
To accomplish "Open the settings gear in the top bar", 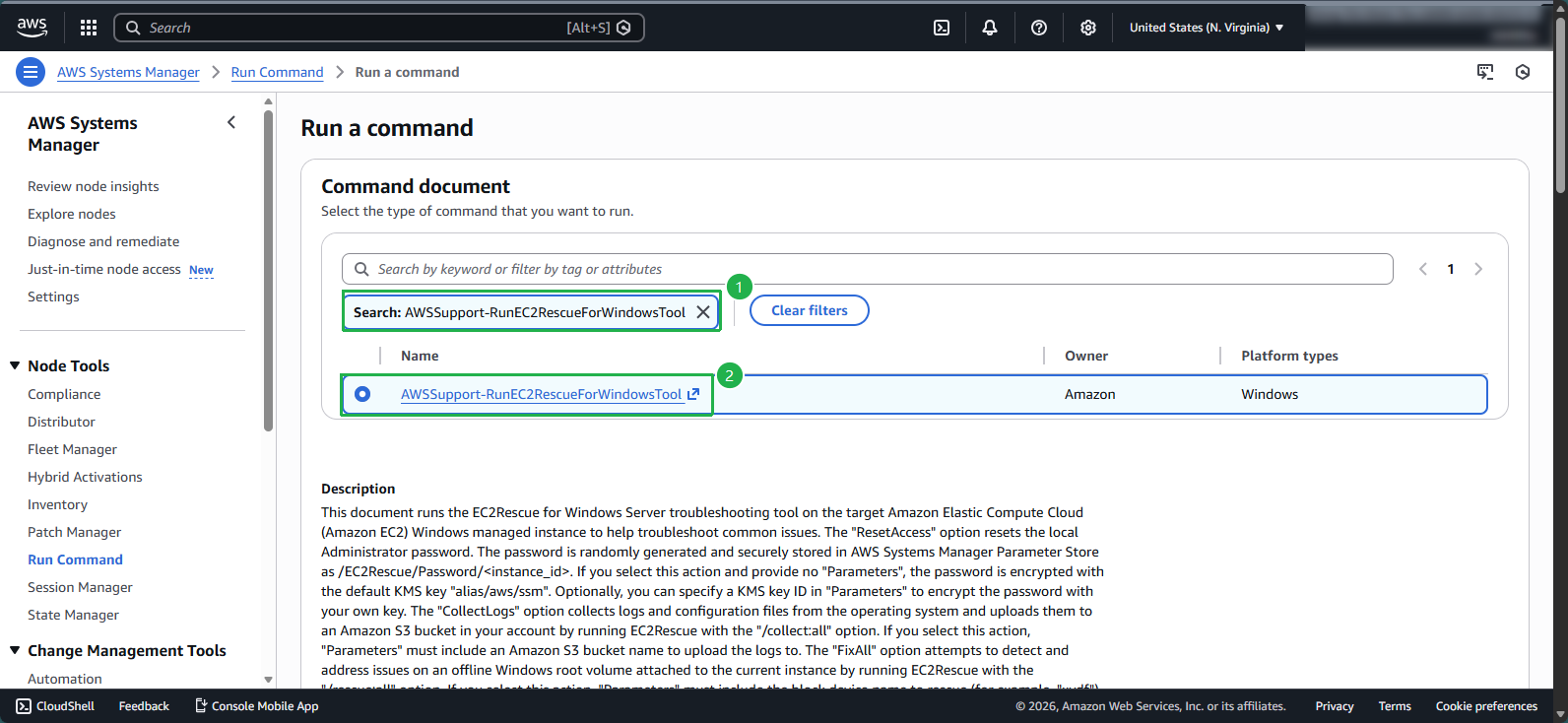I will (x=1088, y=28).
